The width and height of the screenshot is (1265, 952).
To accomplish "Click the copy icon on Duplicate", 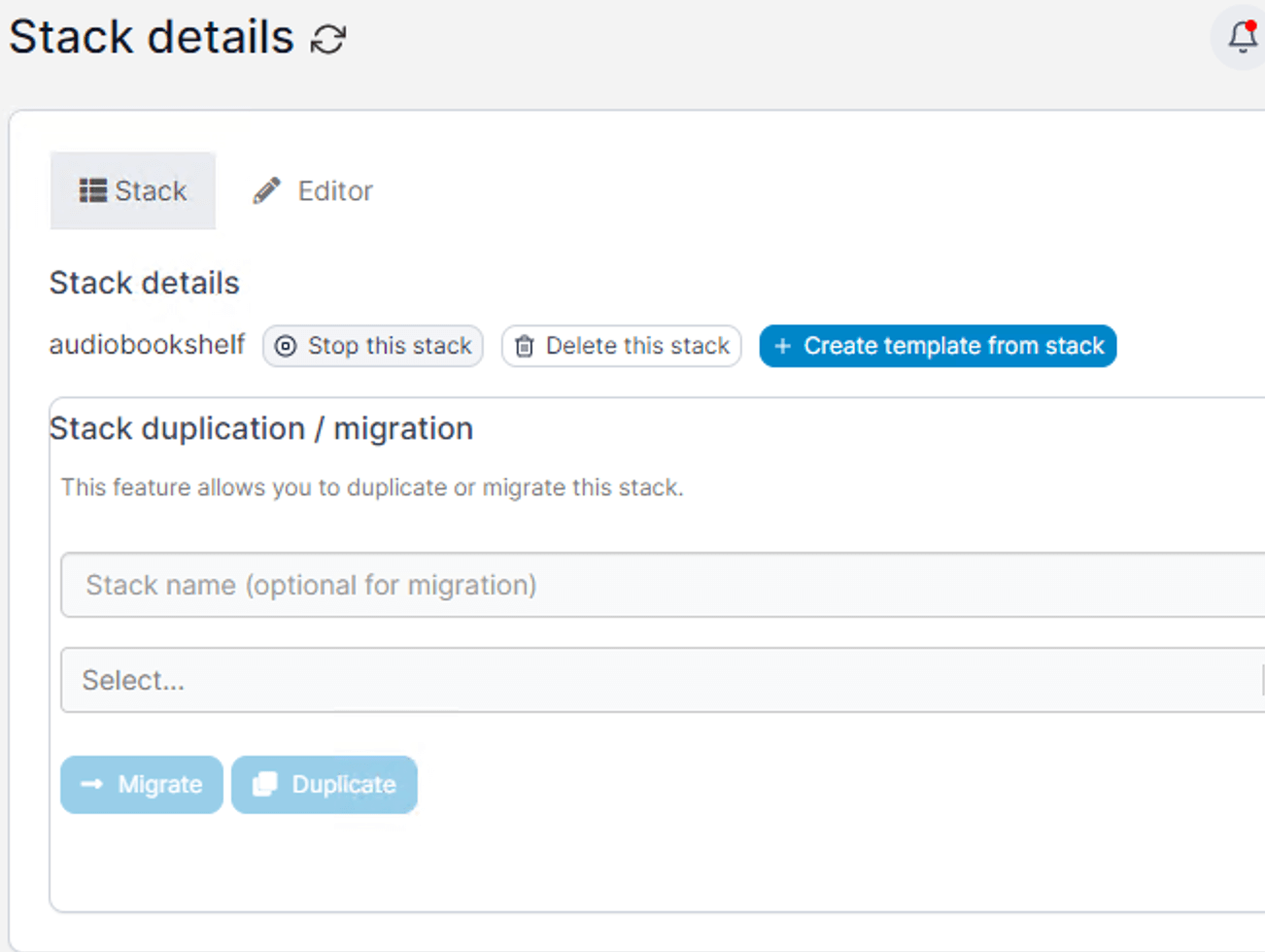I will (265, 785).
